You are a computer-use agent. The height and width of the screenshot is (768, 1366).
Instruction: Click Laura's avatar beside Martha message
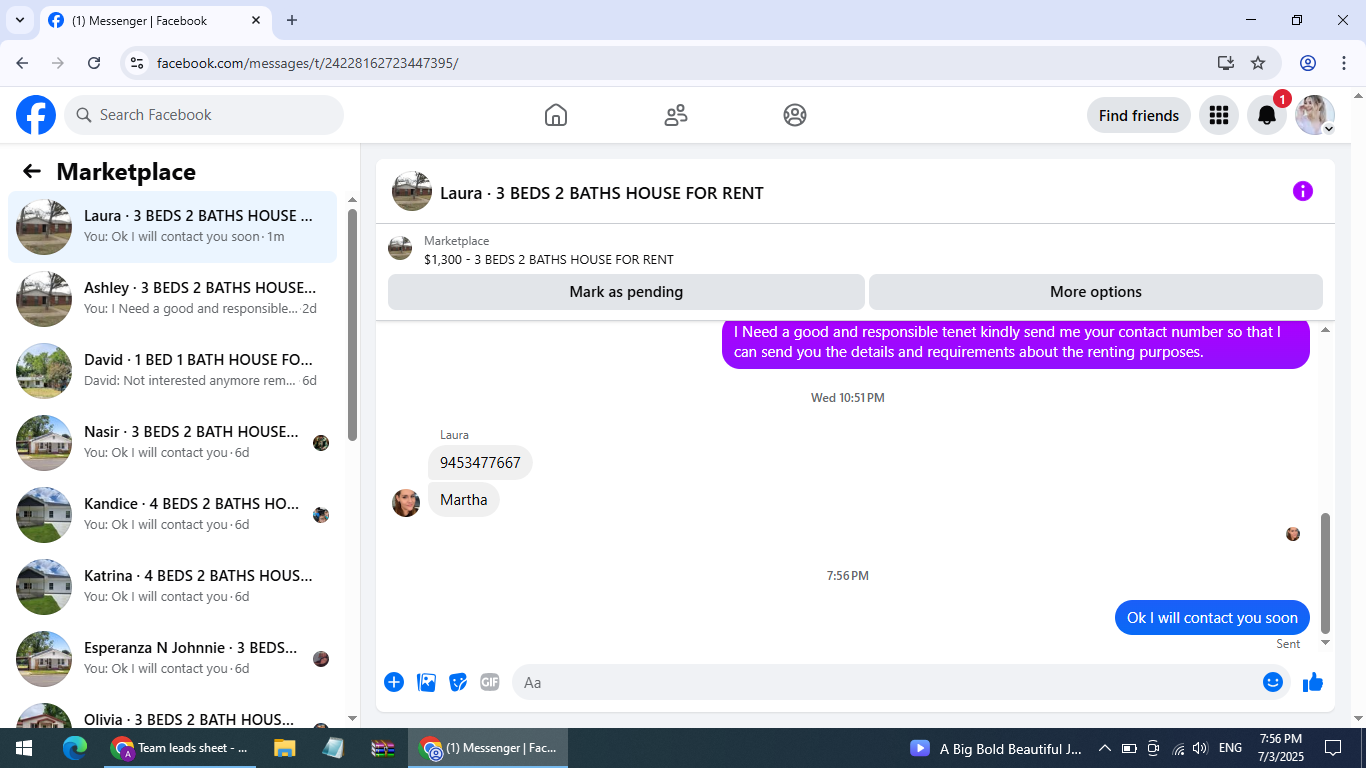tap(406, 503)
